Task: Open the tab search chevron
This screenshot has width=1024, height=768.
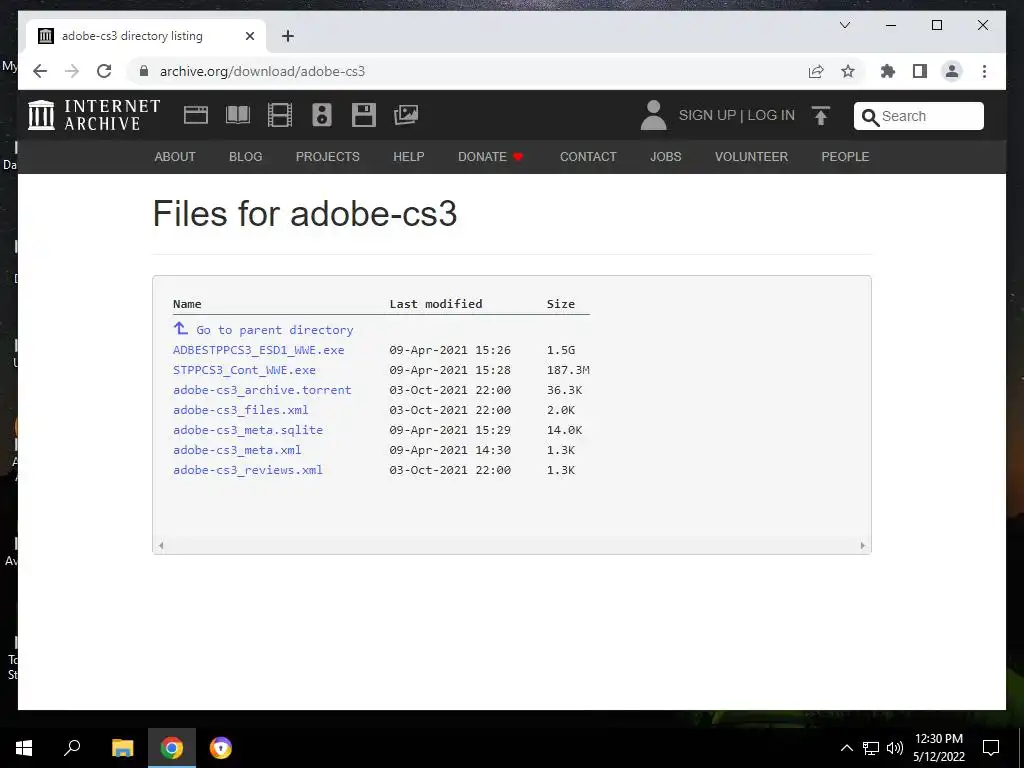Action: tap(844, 25)
